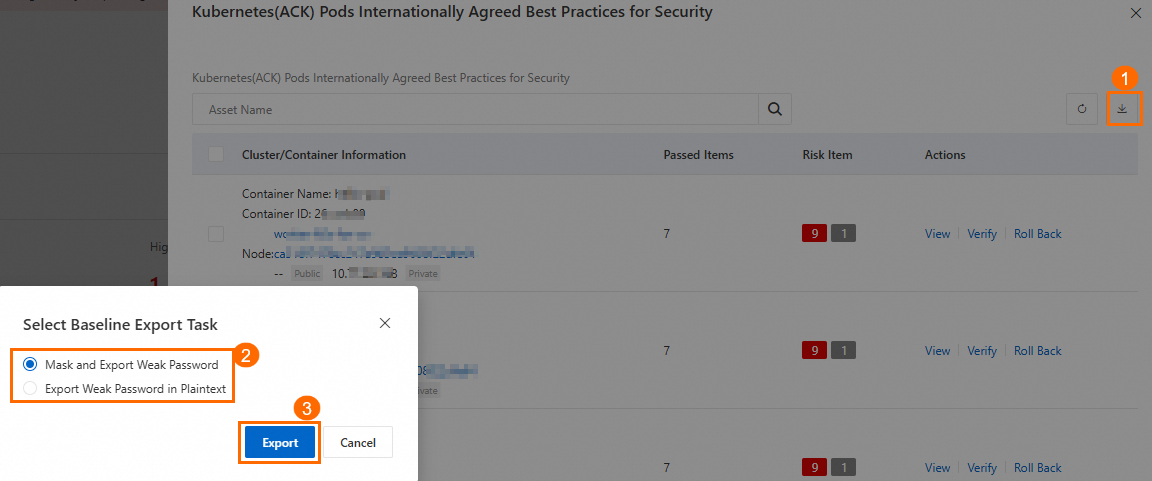
Task: Click Verify in the second row
Action: tap(982, 351)
